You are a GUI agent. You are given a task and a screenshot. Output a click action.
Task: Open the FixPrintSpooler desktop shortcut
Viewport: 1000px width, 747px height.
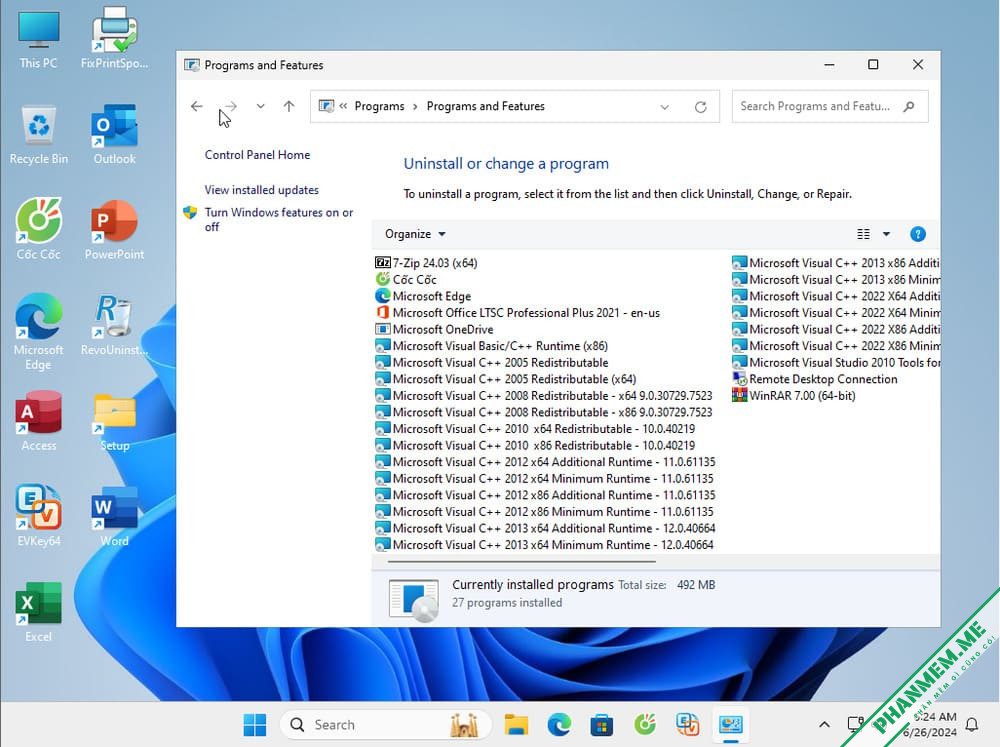coord(114,38)
